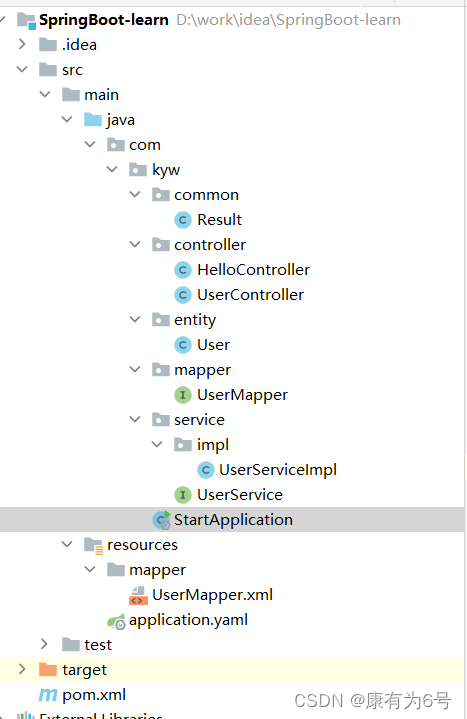Collapse the src folder chevron
Viewport: 467px width, 719px height.
22,69
